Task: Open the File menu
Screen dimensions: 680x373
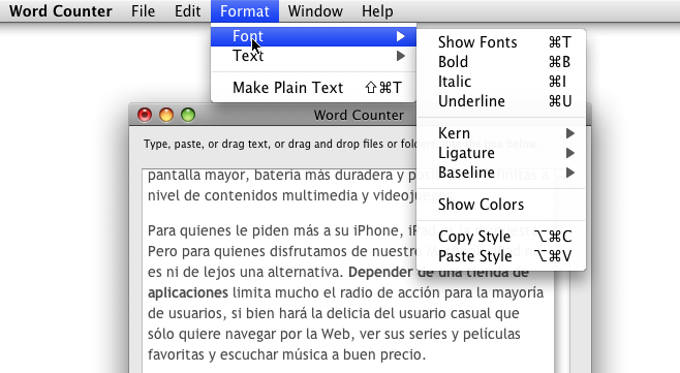Action: point(143,11)
